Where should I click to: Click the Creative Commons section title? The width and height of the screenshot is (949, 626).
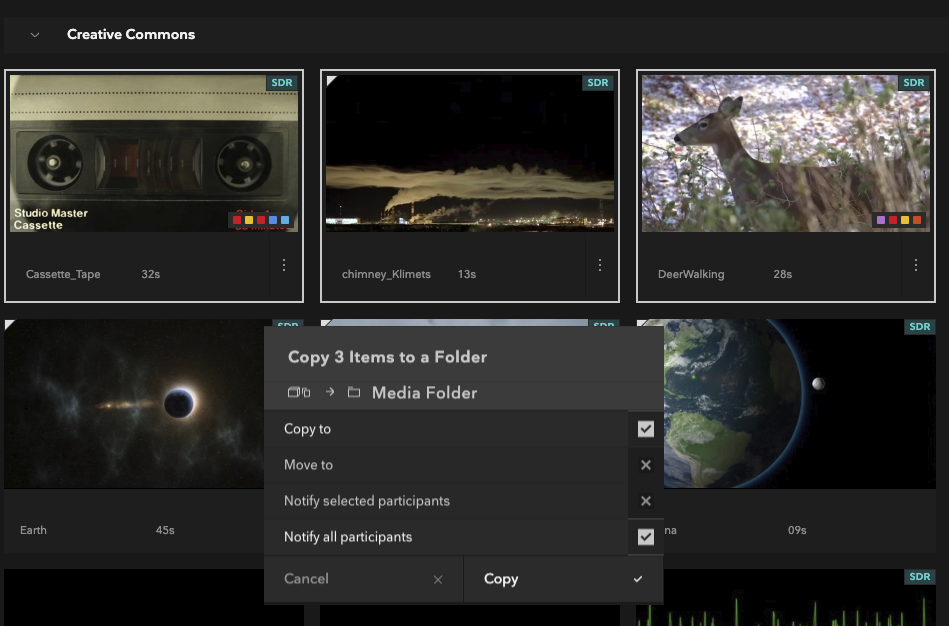coord(131,34)
